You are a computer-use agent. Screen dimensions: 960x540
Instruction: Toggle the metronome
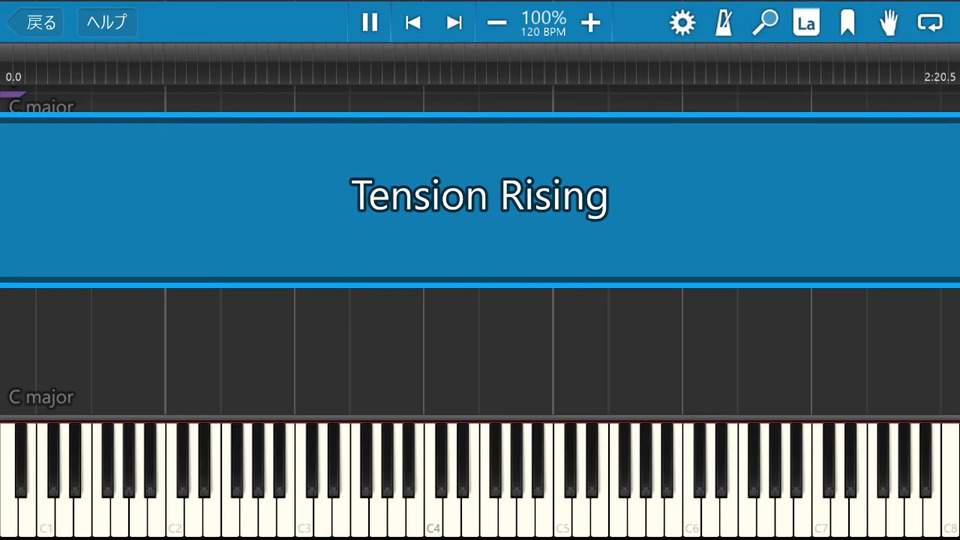click(724, 23)
